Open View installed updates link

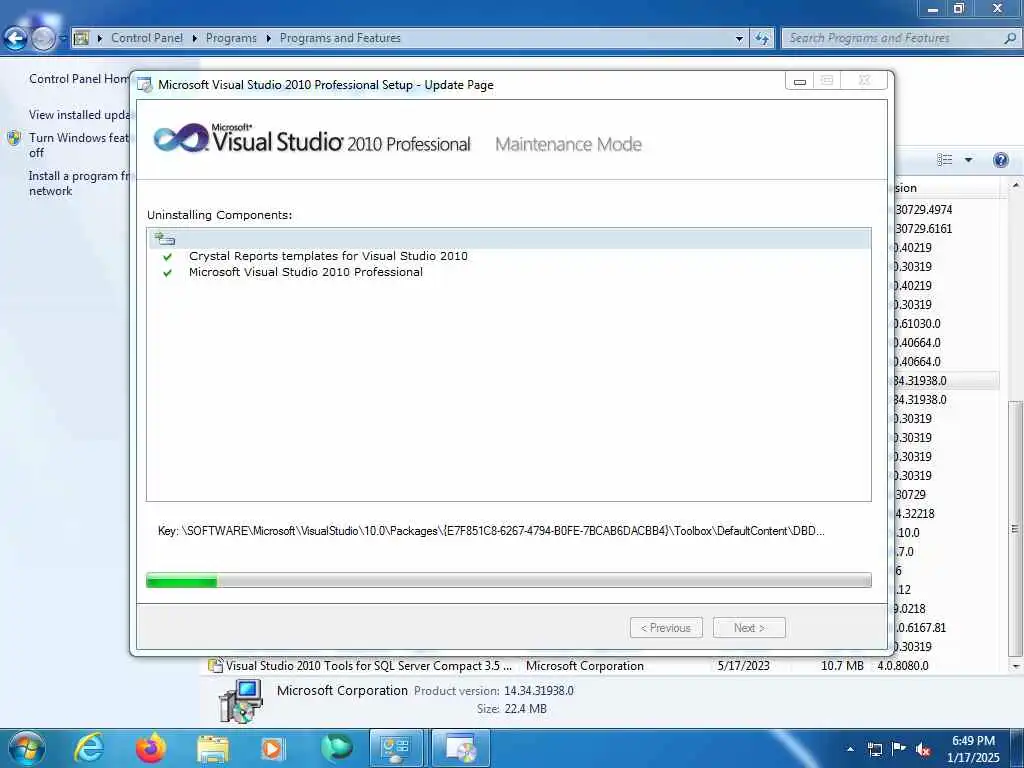(x=79, y=114)
